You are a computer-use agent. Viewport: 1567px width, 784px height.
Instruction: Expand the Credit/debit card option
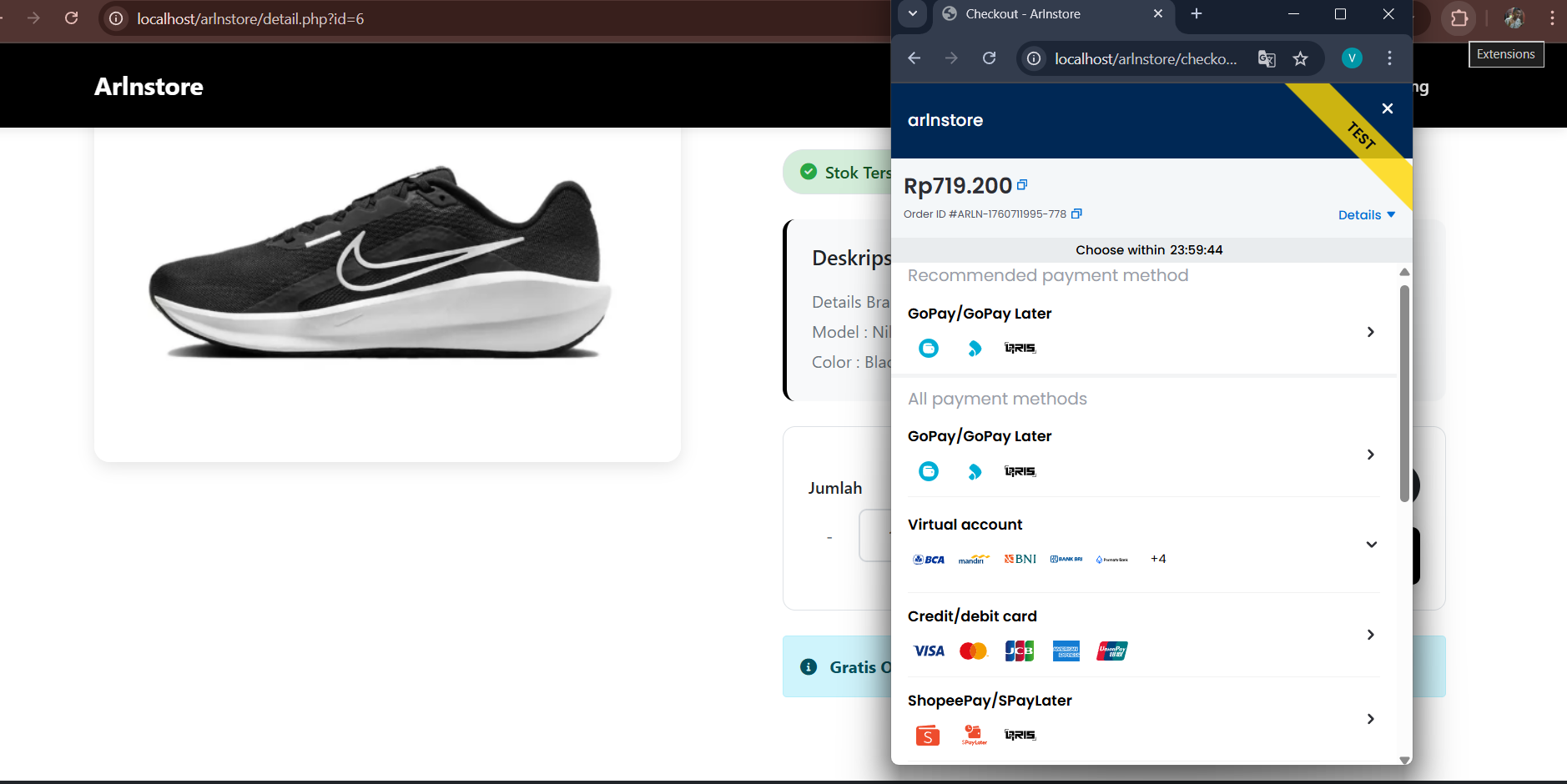[1370, 635]
